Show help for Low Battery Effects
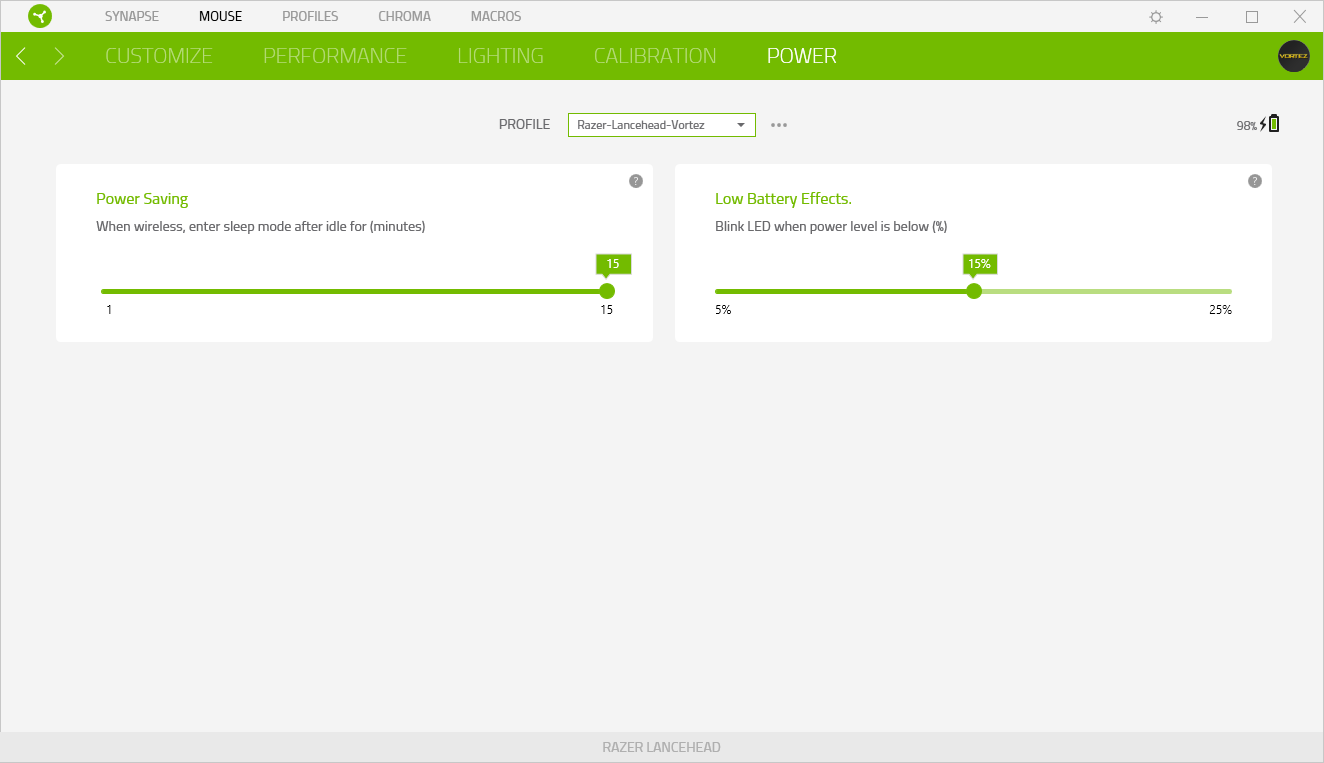This screenshot has width=1324, height=763. [1254, 181]
